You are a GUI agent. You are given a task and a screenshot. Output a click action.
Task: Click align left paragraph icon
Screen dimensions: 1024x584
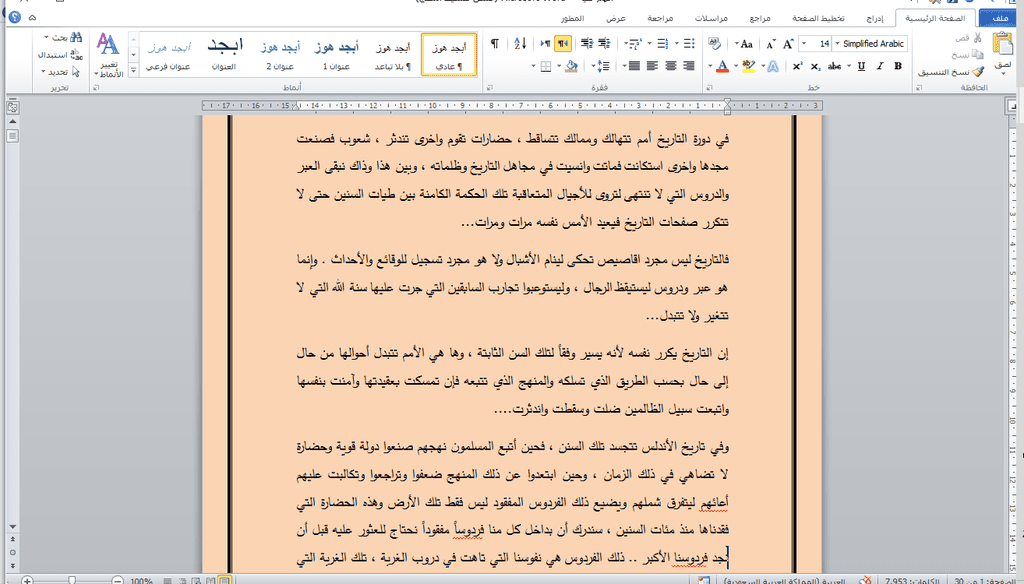[x=652, y=66]
